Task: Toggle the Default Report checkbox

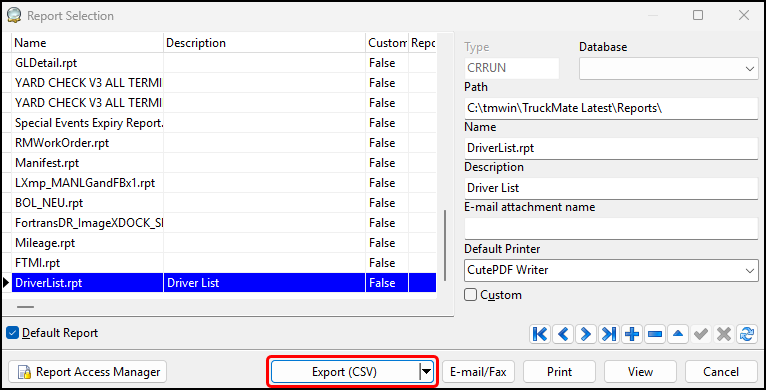Action: pyautogui.click(x=13, y=333)
